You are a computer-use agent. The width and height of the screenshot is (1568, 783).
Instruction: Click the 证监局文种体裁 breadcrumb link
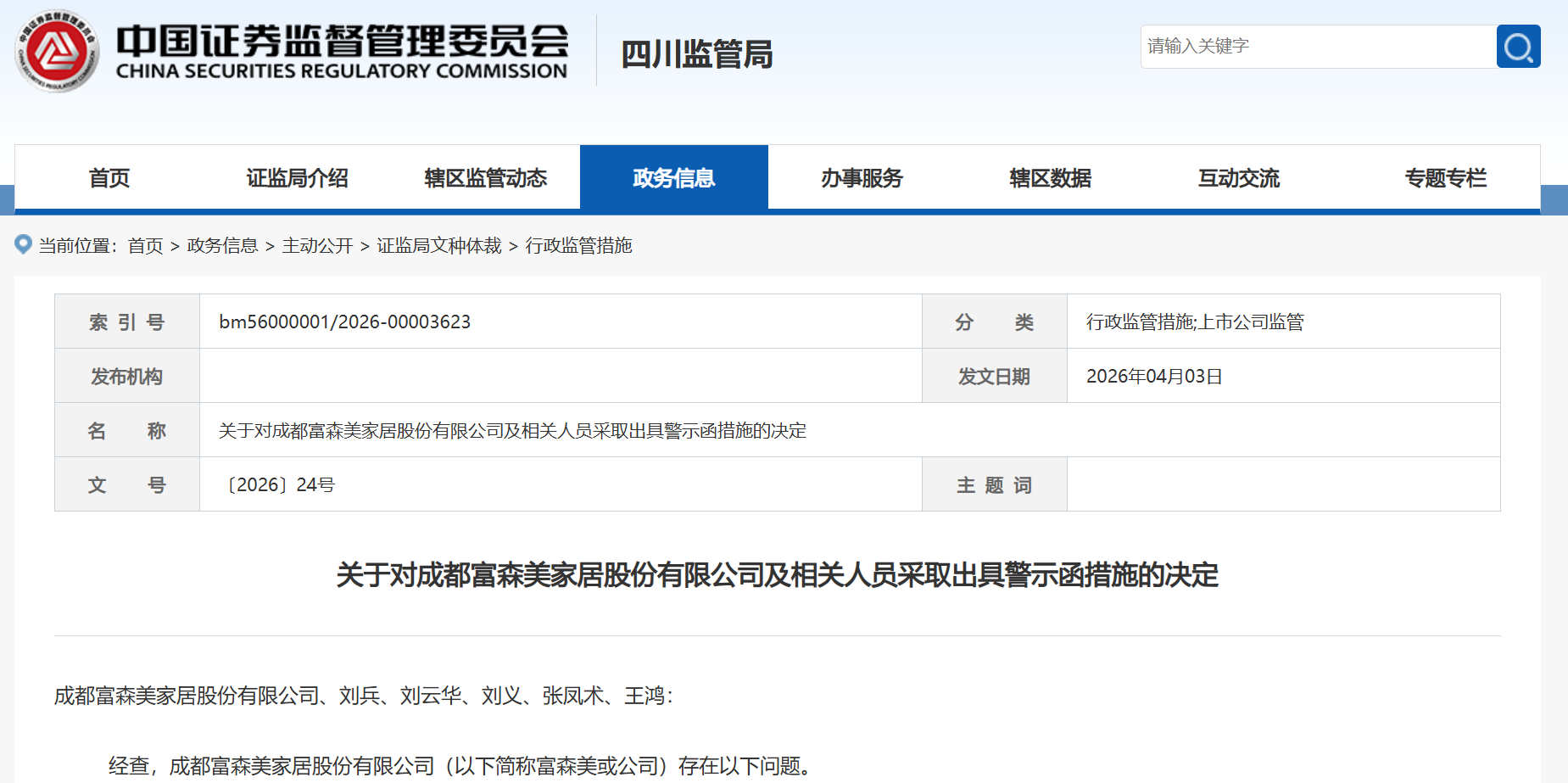439,246
